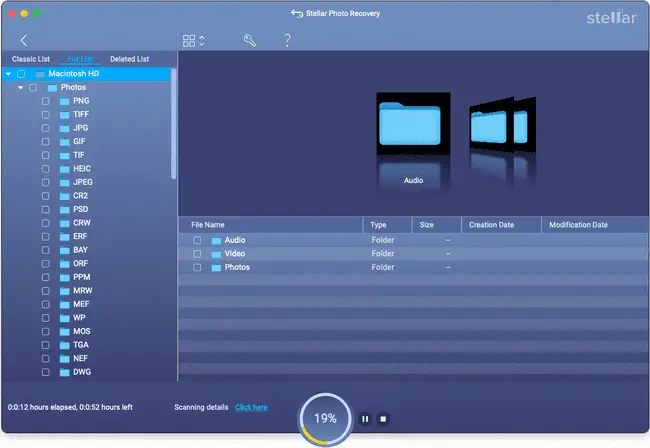Screen dimensions: 650x448
Task: Stop the scan
Action: click(x=383, y=419)
